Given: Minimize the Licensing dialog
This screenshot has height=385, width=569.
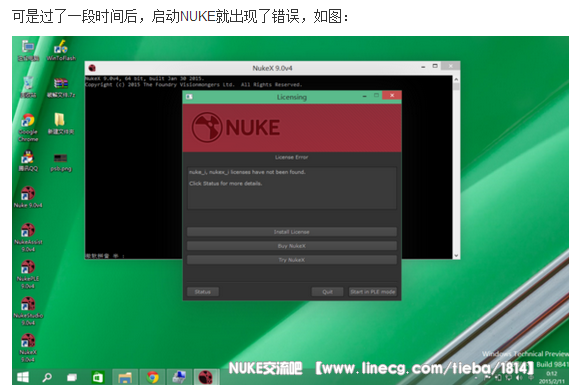Looking at the screenshot, I should pyautogui.click(x=364, y=96).
